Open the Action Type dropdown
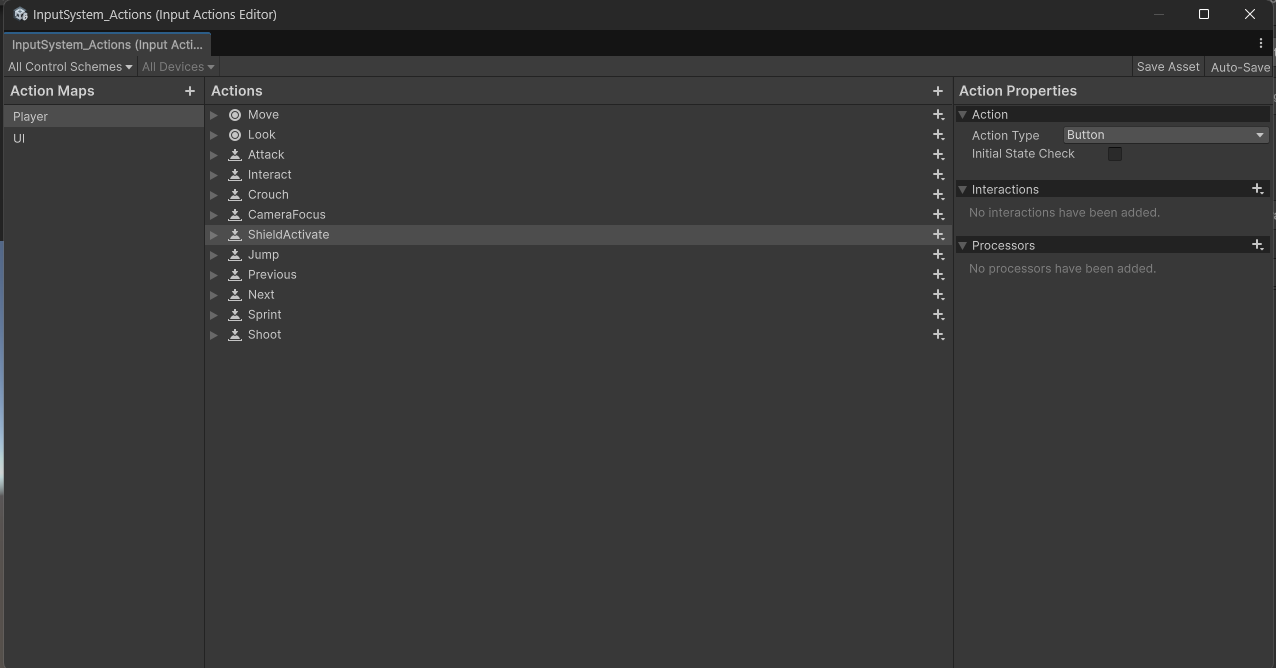 [1166, 135]
